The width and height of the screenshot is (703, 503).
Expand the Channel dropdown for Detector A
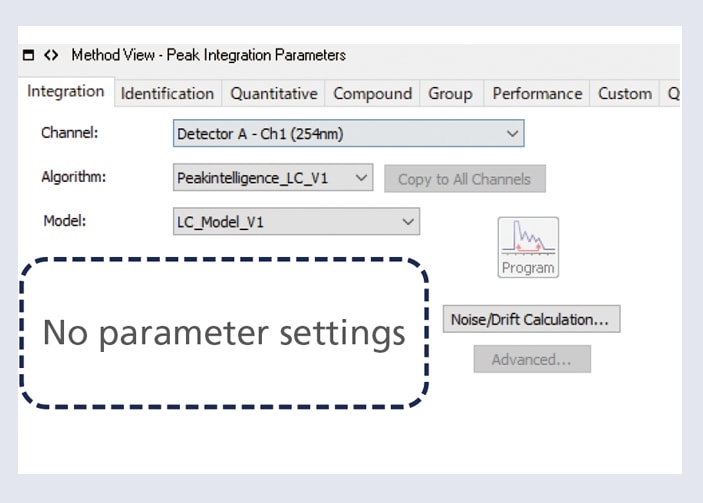point(348,133)
